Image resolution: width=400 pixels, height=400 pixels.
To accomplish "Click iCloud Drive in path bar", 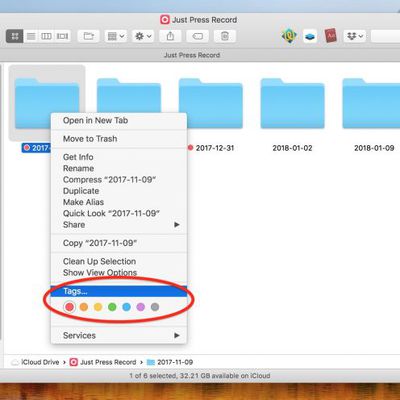I will pos(35,362).
